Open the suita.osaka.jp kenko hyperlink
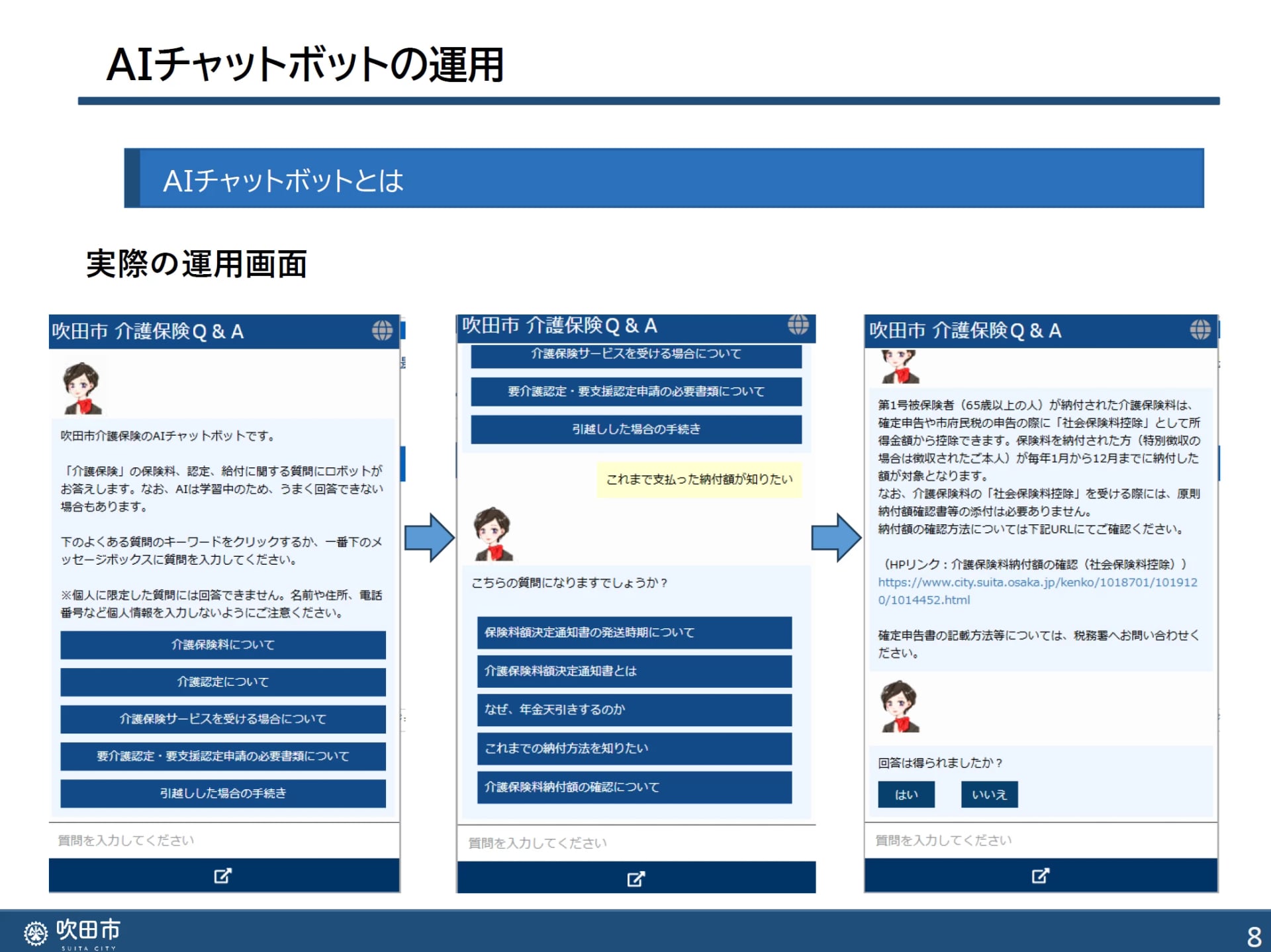The height and width of the screenshot is (952, 1271). coord(1037,583)
